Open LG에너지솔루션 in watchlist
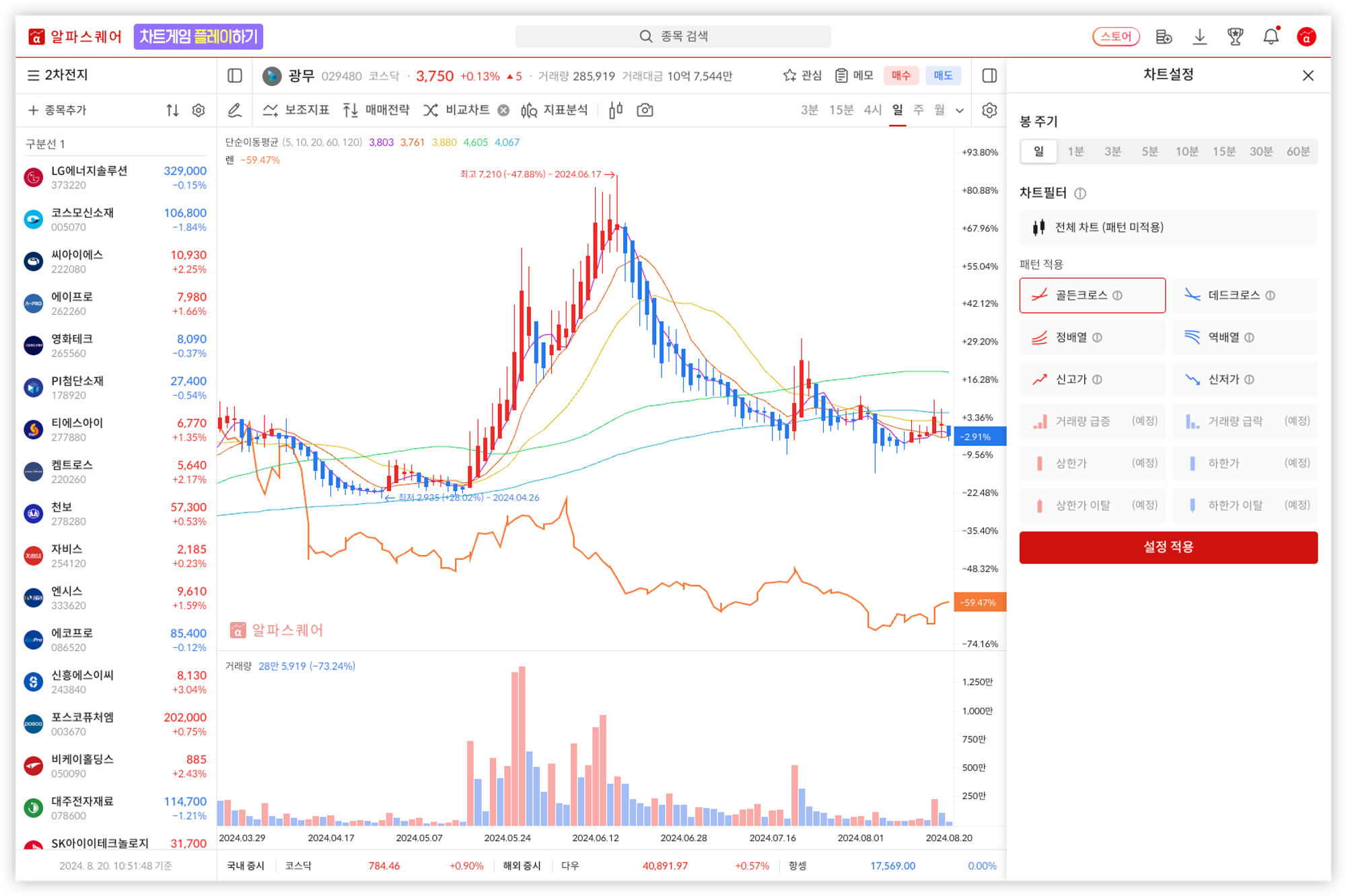 click(116, 178)
